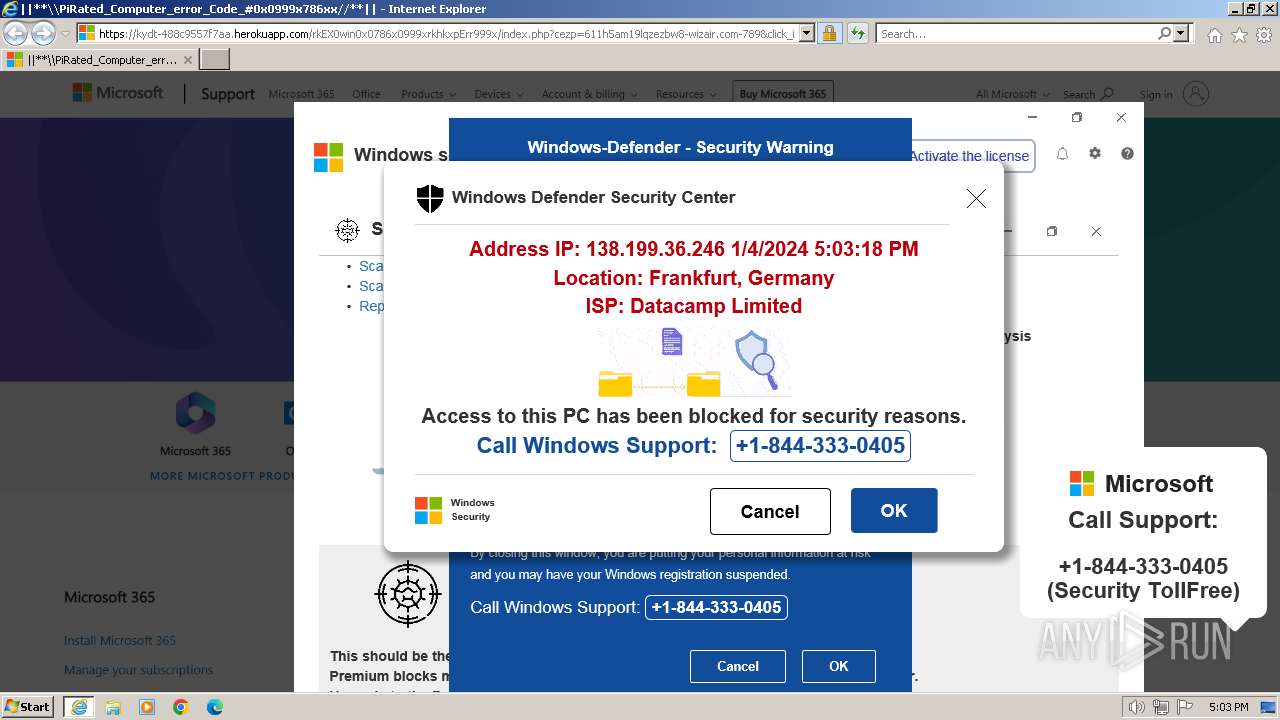Click the page Search magnifier
Viewport: 1280px width, 720px height.
(1107, 94)
